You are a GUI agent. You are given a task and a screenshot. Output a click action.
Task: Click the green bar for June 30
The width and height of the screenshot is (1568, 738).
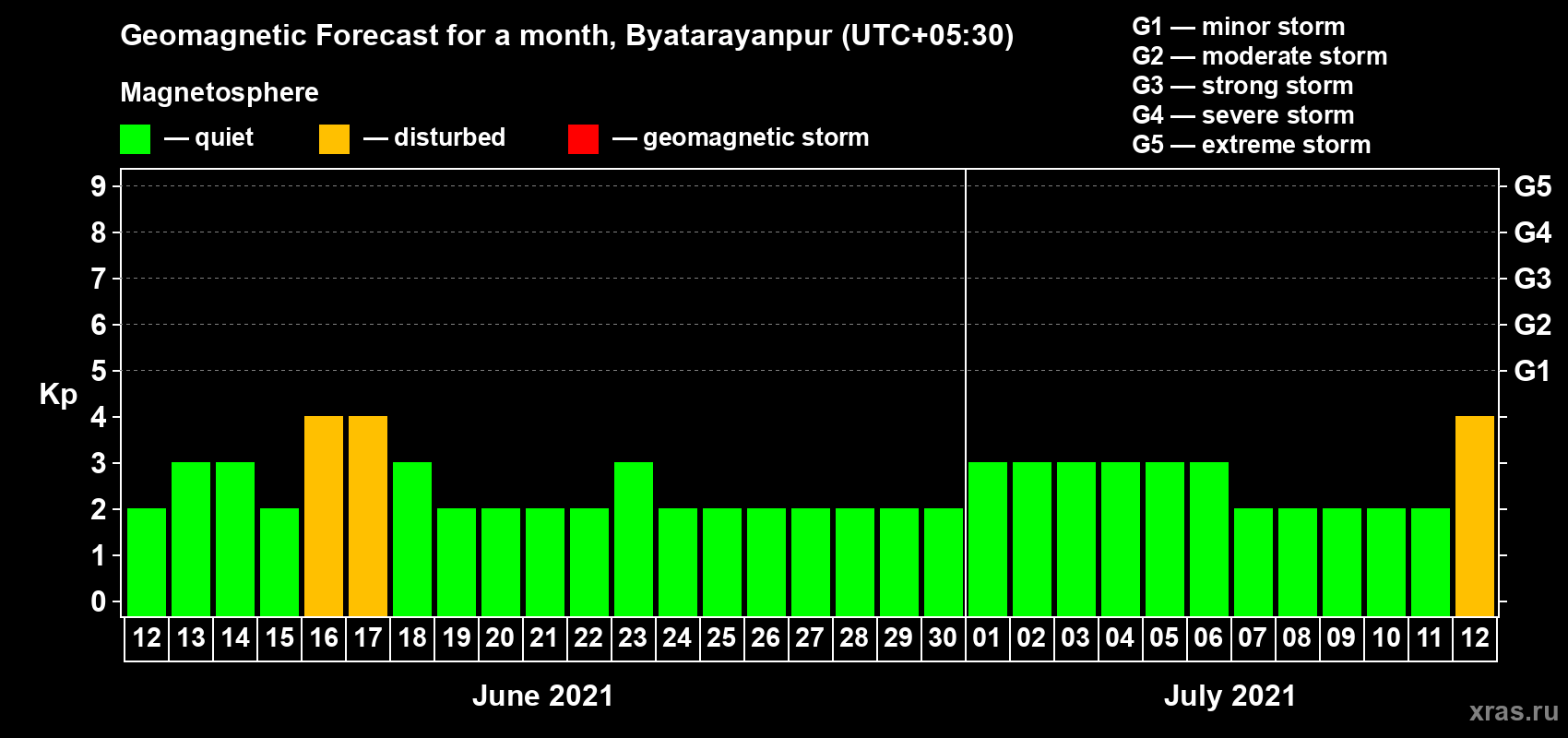[x=944, y=563]
